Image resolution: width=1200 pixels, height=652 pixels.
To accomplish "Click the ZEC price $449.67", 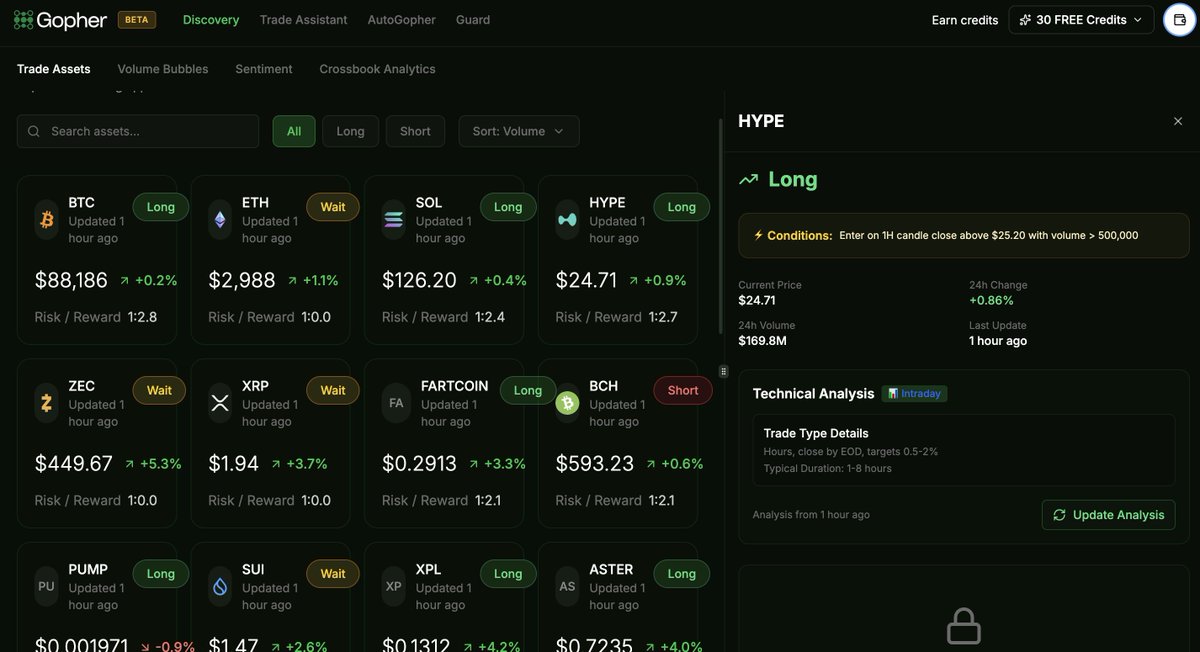I will (74, 464).
